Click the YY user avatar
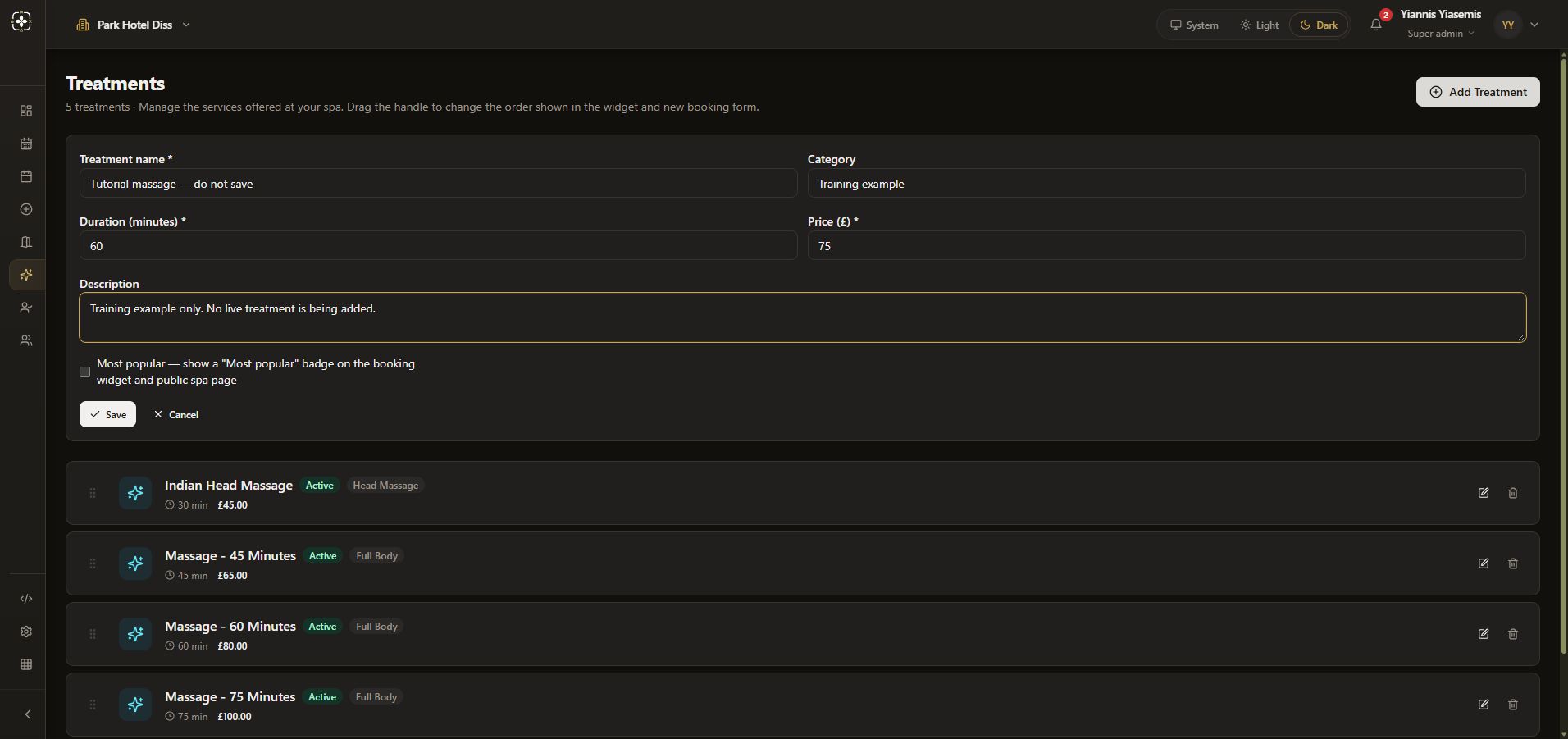This screenshot has height=739, width=1568. click(1507, 25)
